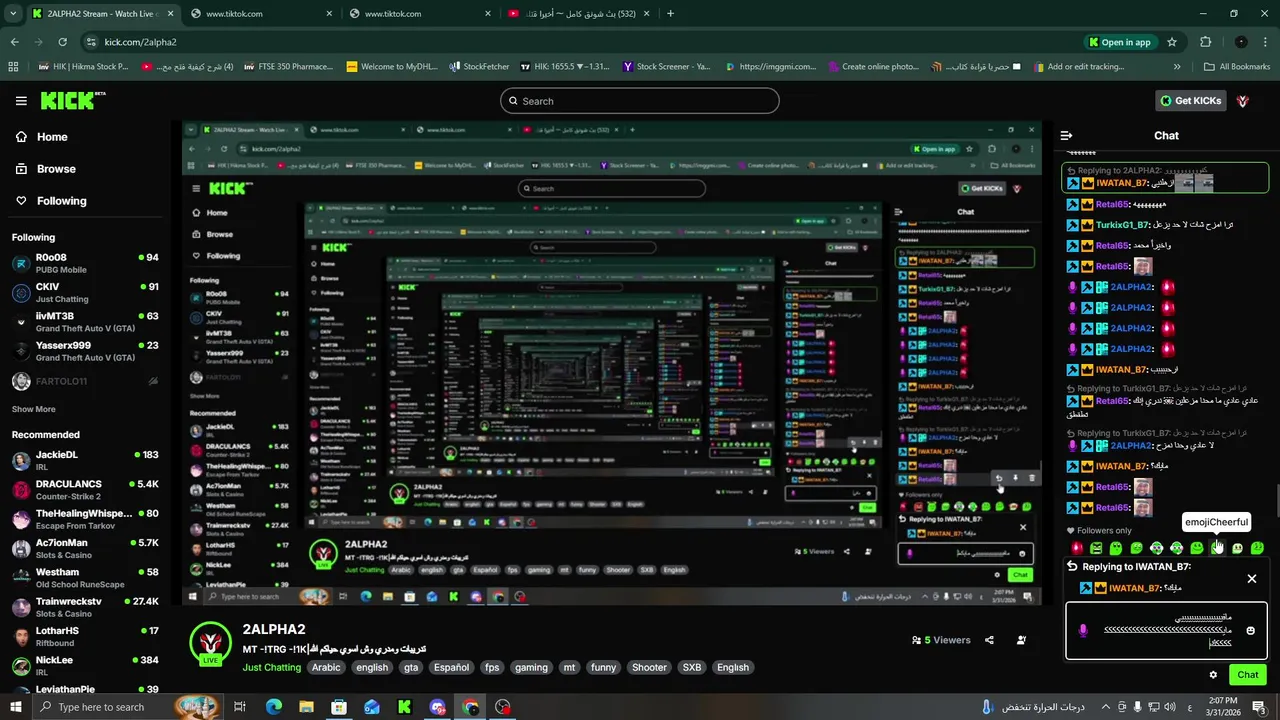Open Microsoft Edge from taskbar

point(273,707)
